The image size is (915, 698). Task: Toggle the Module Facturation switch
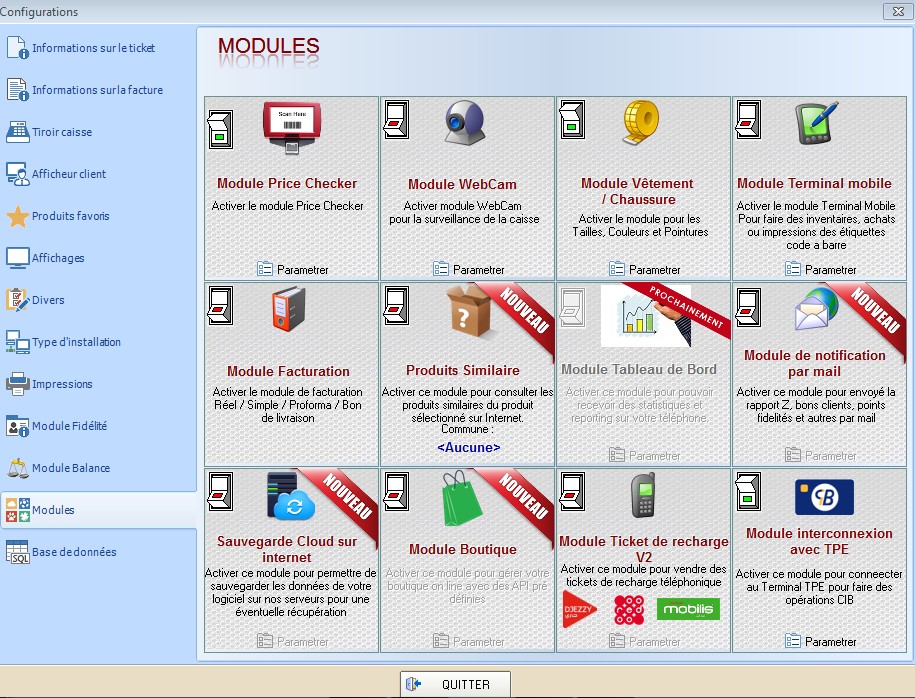tap(221, 305)
